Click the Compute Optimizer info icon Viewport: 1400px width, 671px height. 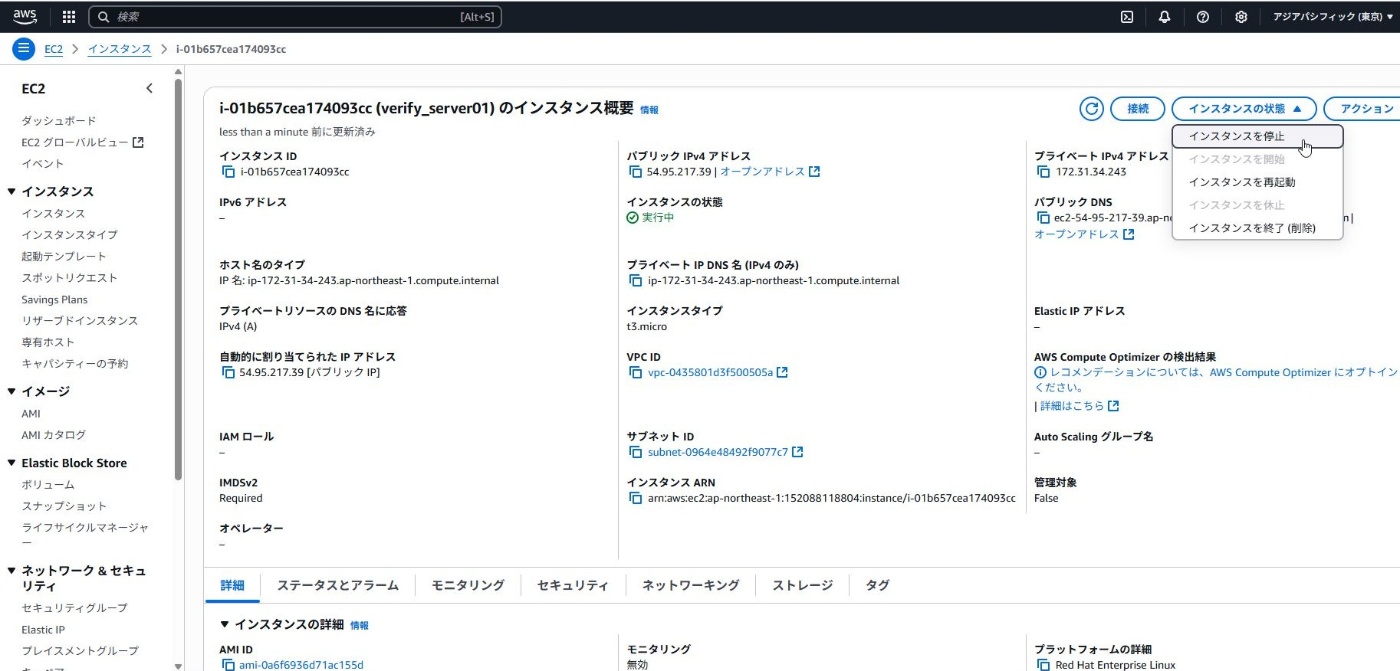(x=1040, y=373)
